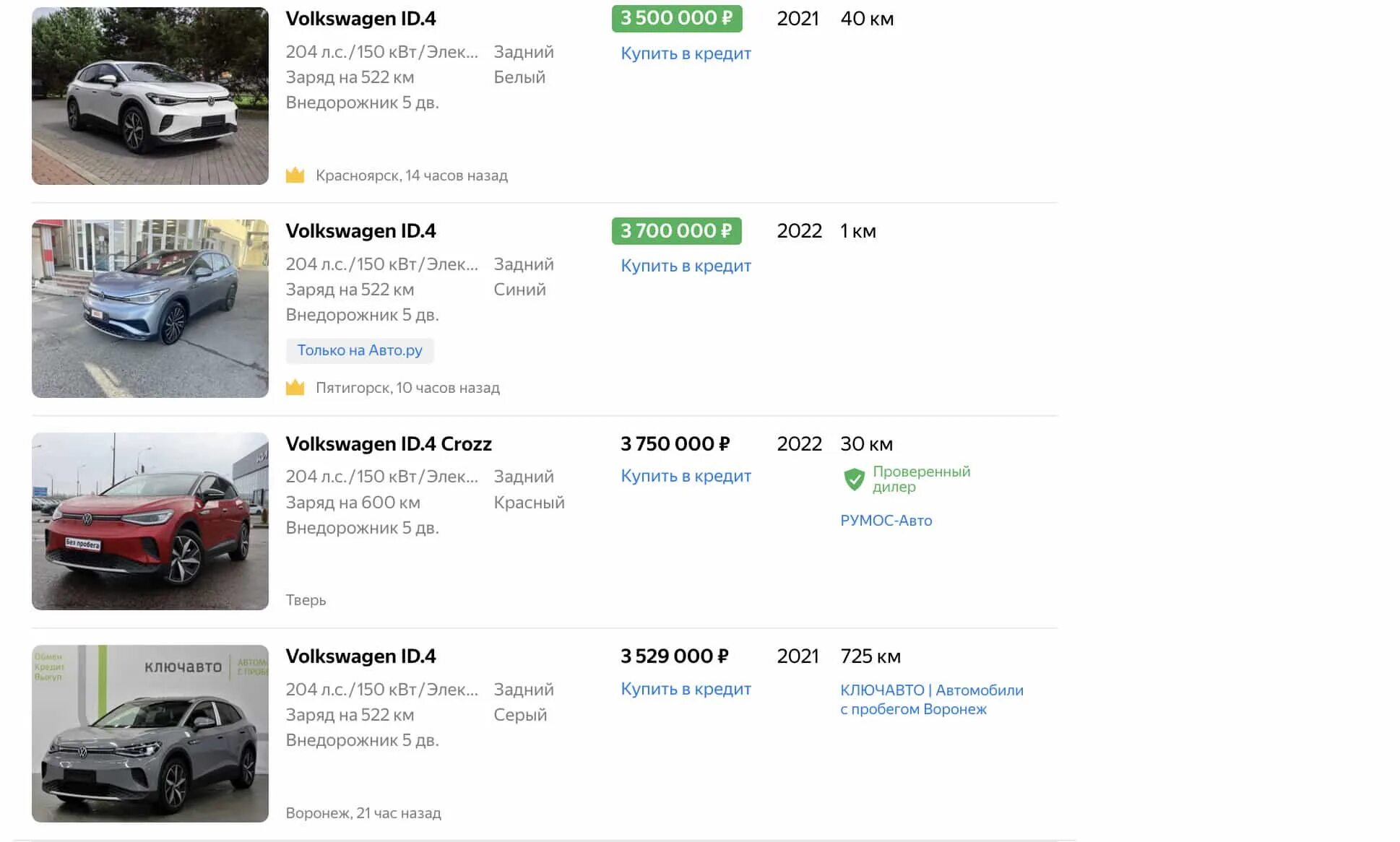1400x842 pixels.
Task: Open the white Volkswagen ID.4 photo
Action: (x=150, y=96)
